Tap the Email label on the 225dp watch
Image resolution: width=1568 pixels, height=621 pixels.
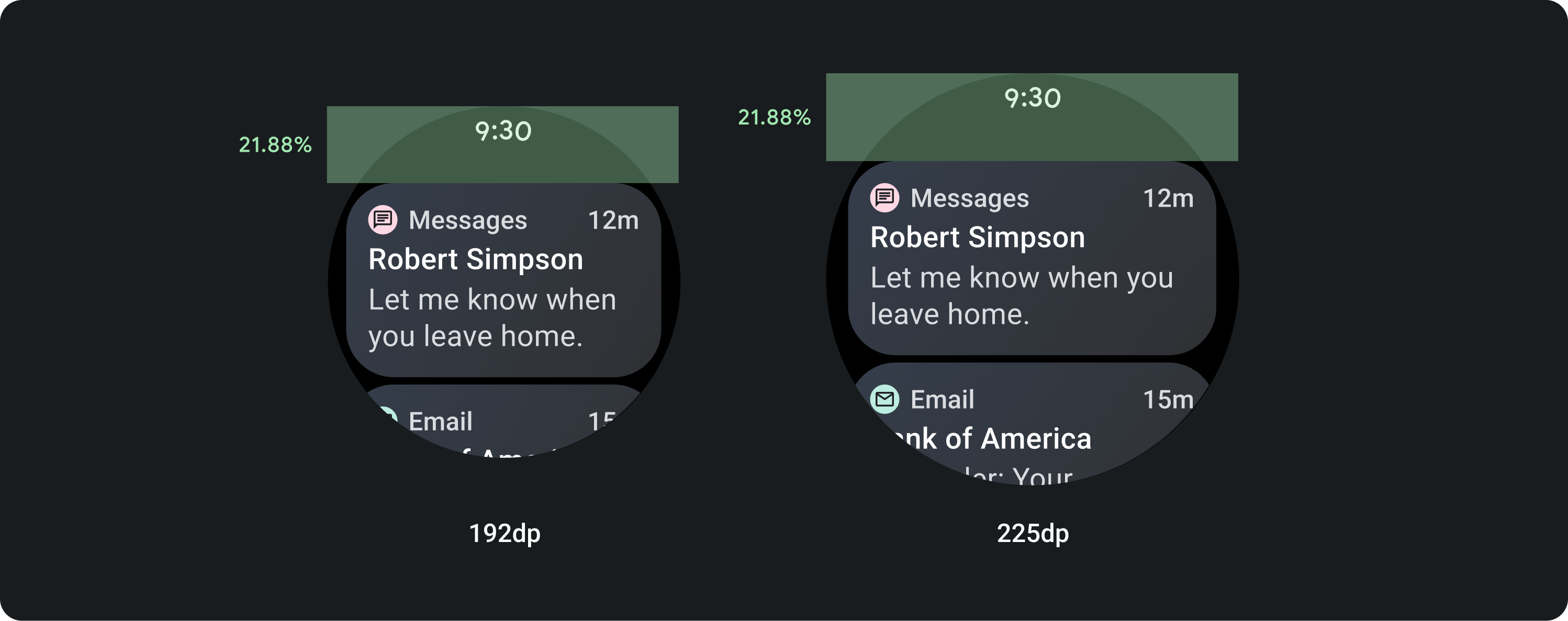[x=942, y=400]
